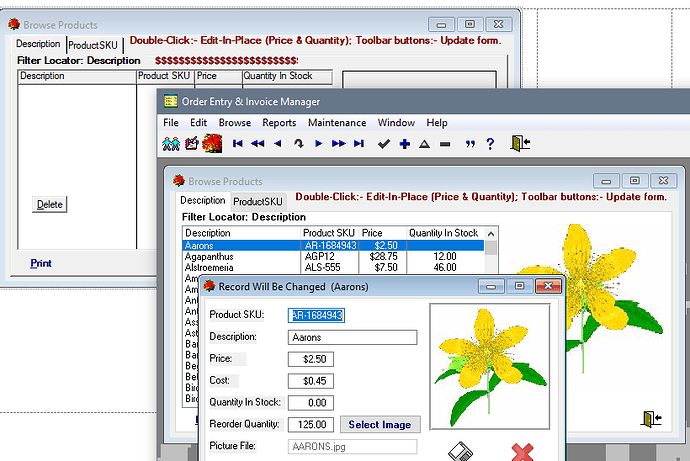This screenshot has width=690, height=461.
Task: Open the Window menu
Action: pyautogui.click(x=396, y=123)
